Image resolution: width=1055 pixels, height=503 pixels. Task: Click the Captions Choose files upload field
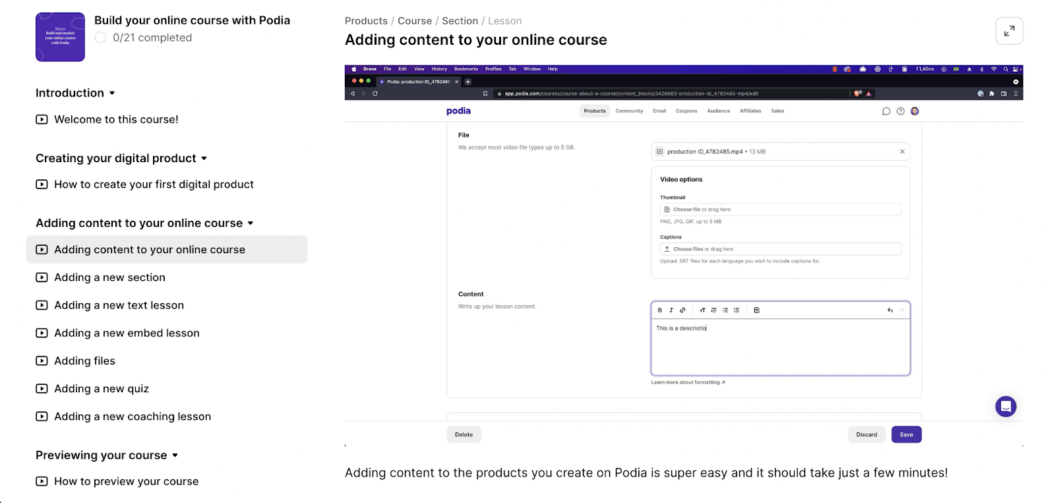click(x=780, y=249)
